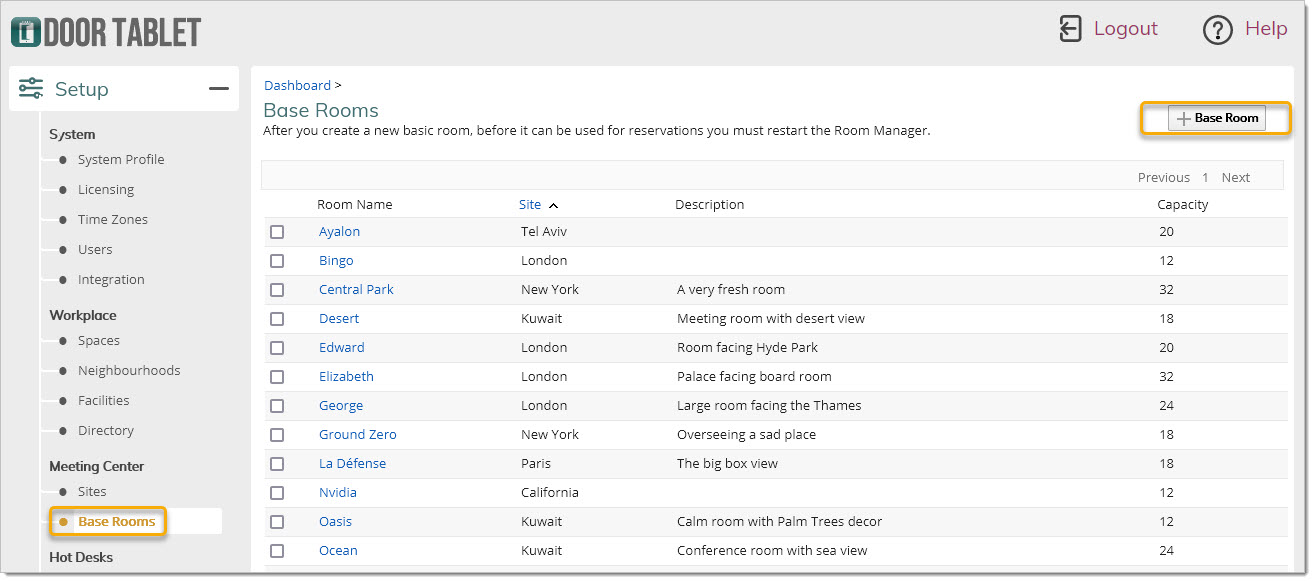1313x581 pixels.
Task: Collapse the Setup panel with minus icon
Action: coord(218,89)
